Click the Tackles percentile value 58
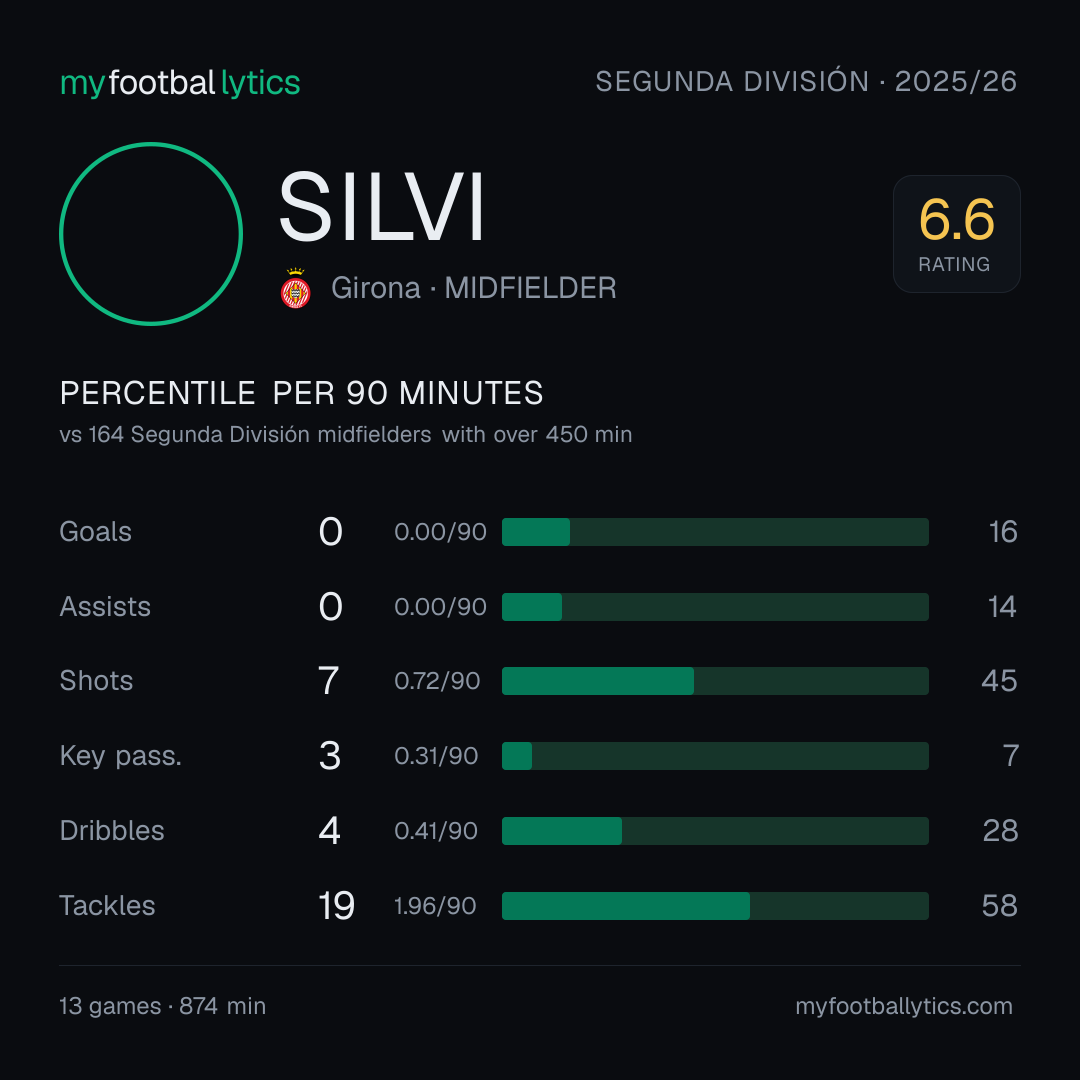This screenshot has height=1080, width=1080. 999,906
